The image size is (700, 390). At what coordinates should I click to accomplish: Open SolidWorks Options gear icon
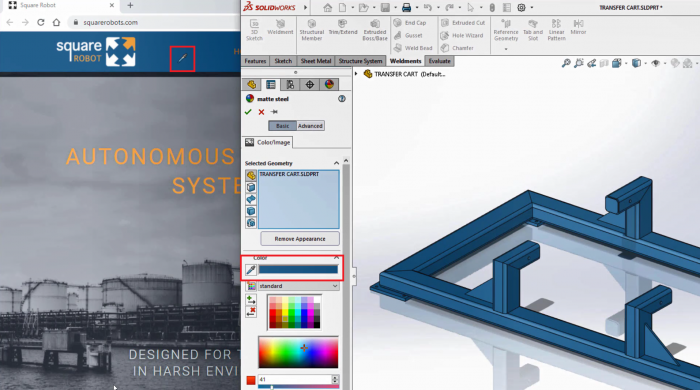point(521,8)
